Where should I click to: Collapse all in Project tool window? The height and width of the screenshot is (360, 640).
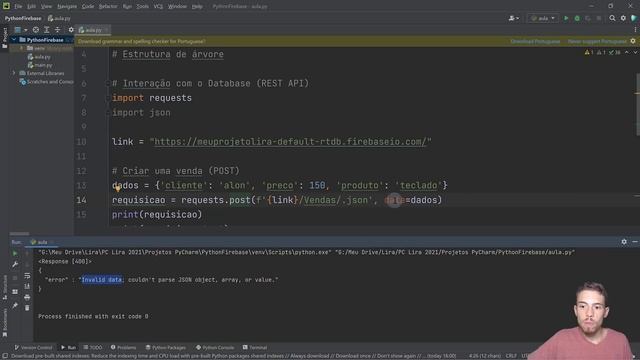coord(58,30)
